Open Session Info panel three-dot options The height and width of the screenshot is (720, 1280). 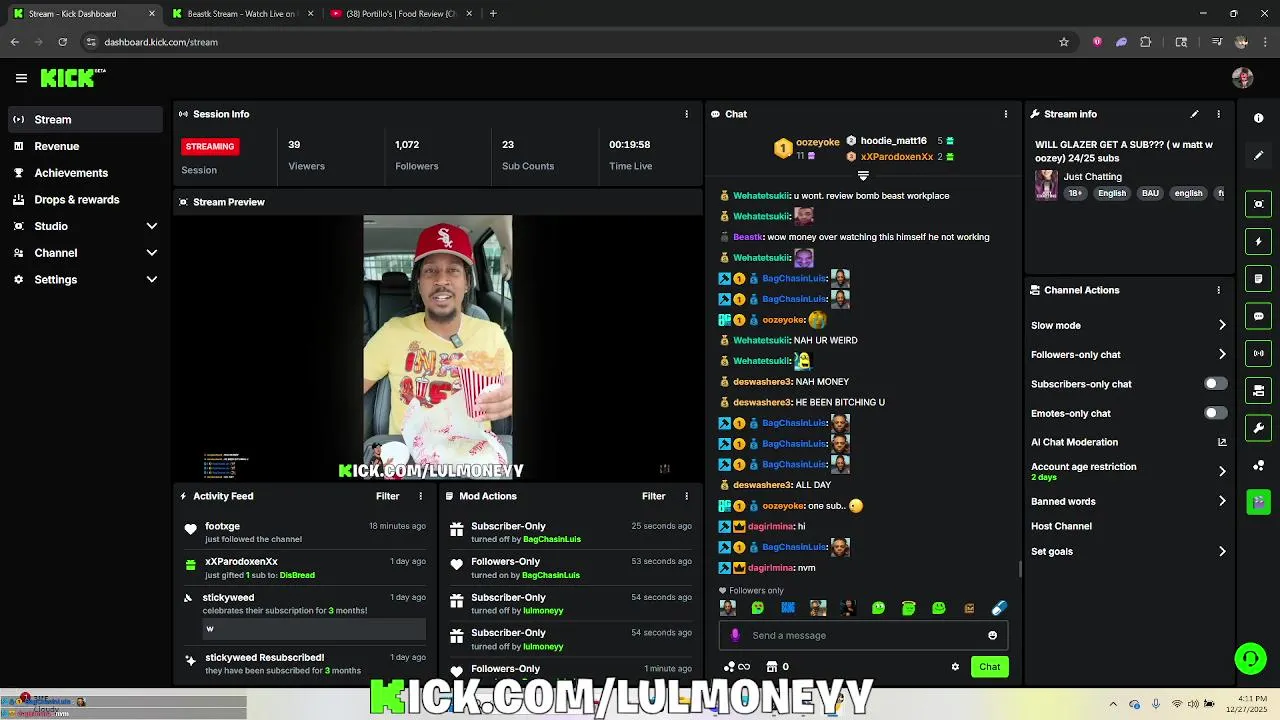coord(686,114)
